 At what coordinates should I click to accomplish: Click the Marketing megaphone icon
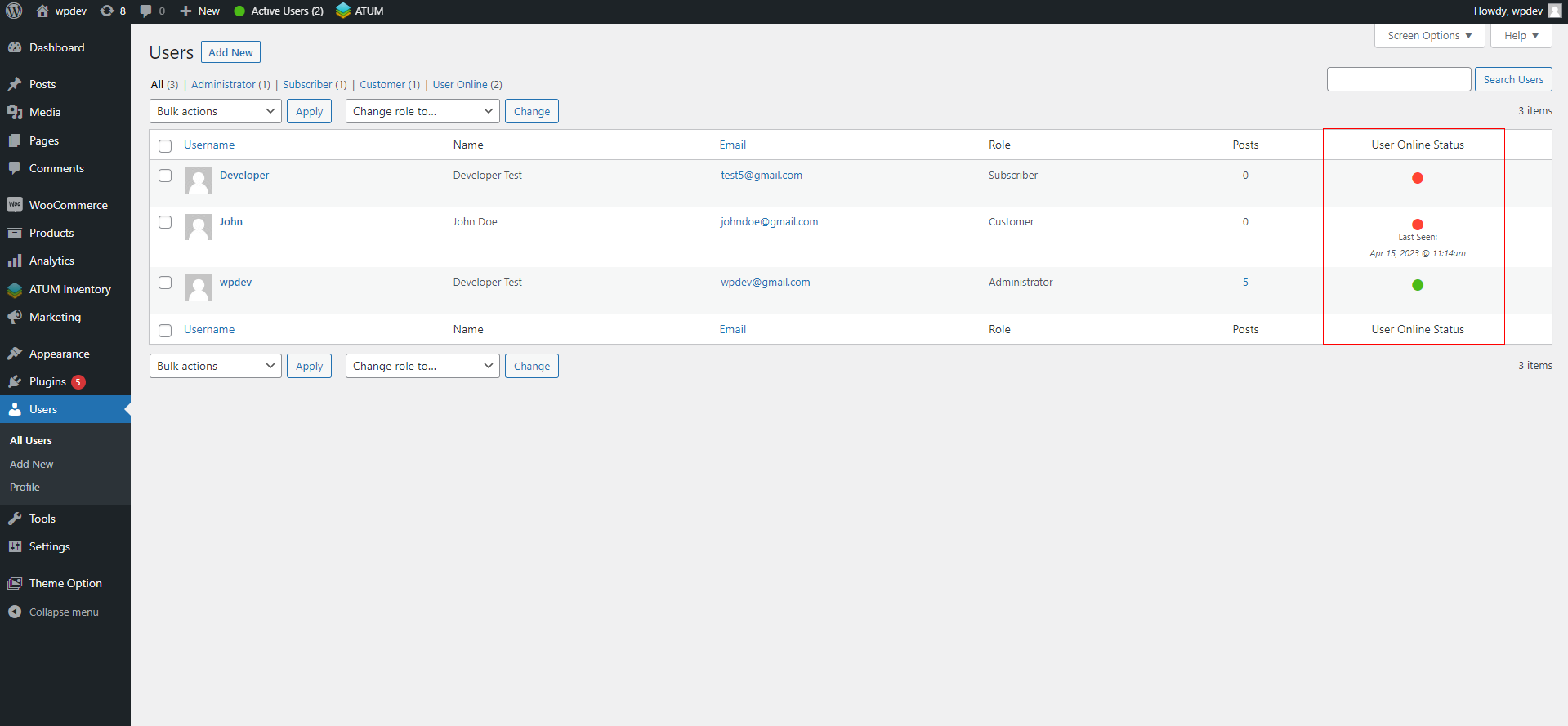click(x=15, y=317)
